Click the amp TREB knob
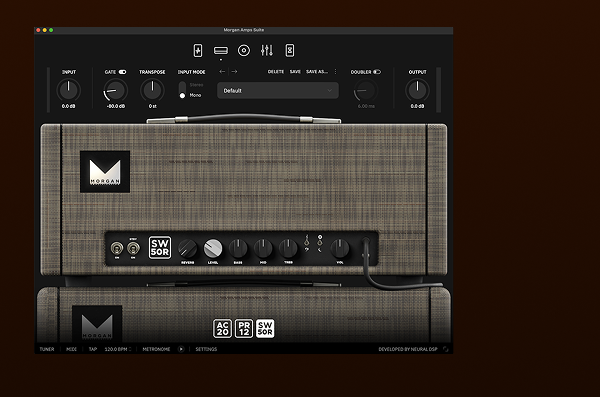Image resolution: width=600 pixels, height=397 pixels. pyautogui.click(x=288, y=248)
